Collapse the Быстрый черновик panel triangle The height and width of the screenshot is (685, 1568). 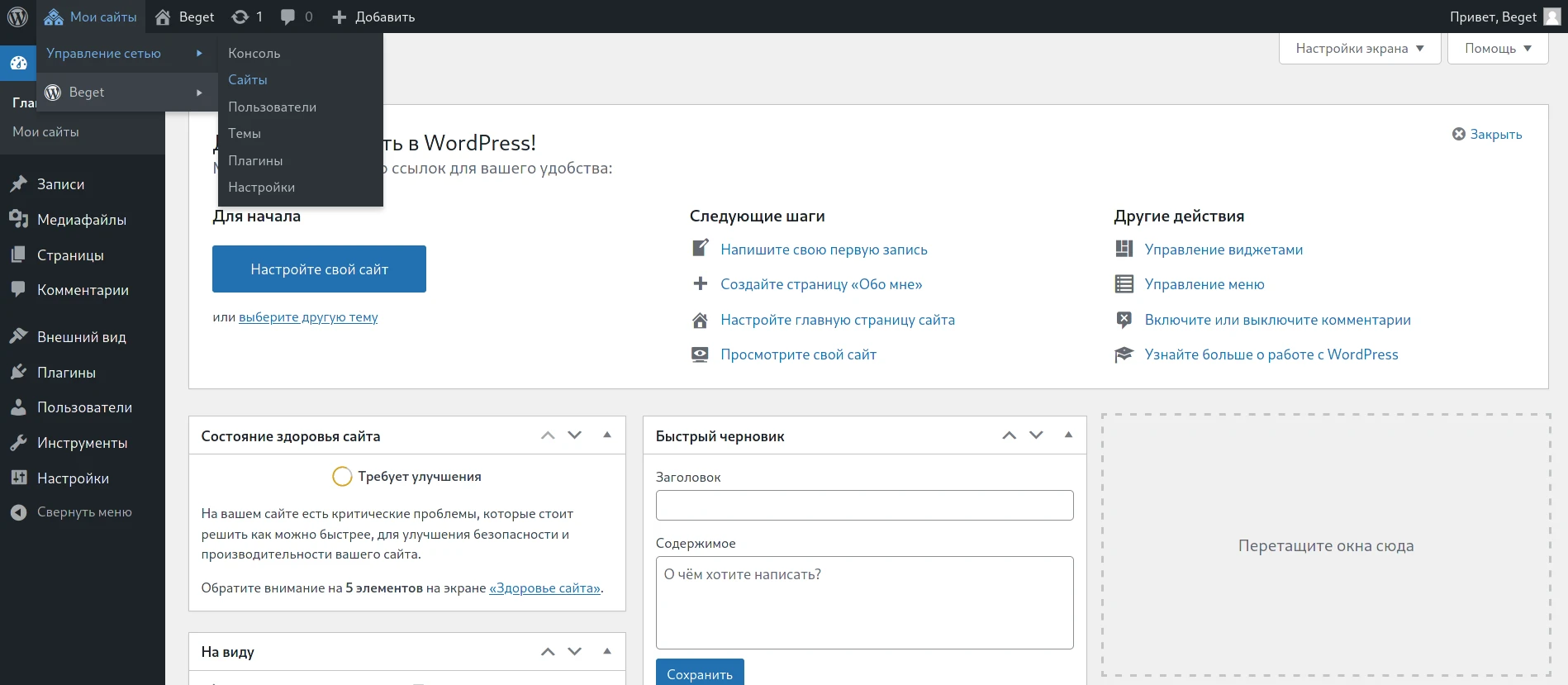tap(1068, 435)
